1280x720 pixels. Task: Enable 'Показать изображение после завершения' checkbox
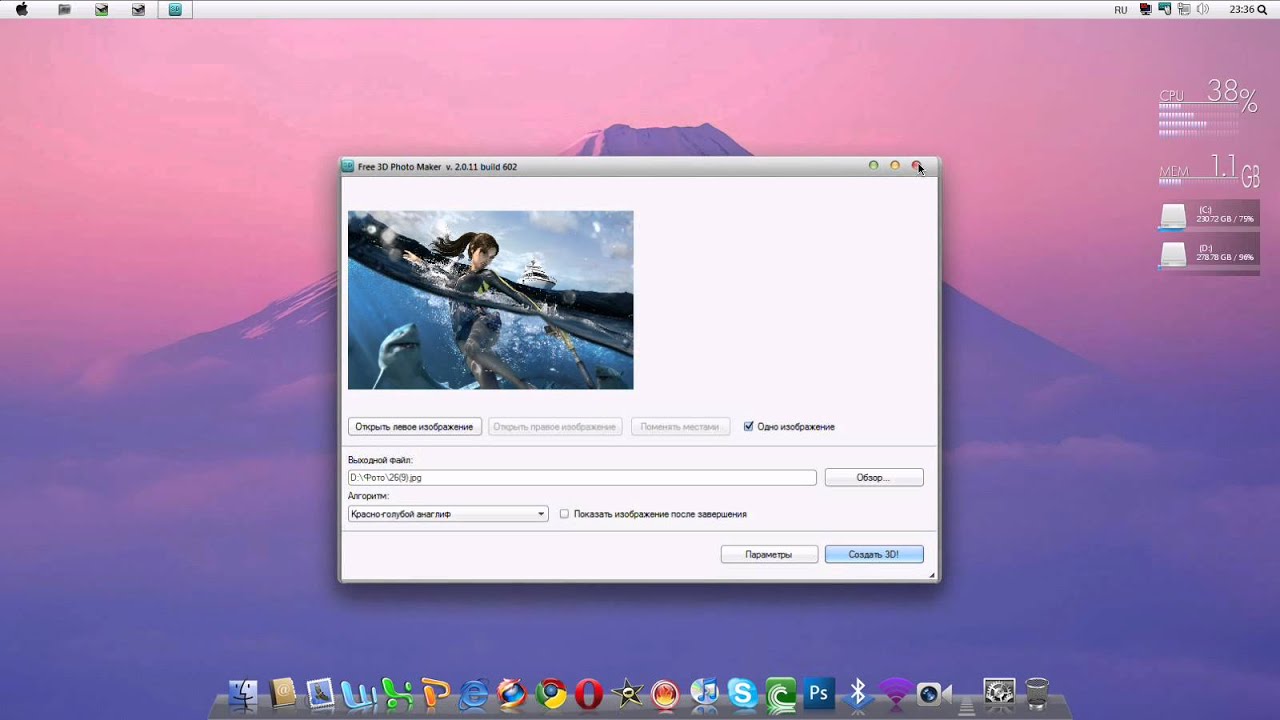pos(564,514)
